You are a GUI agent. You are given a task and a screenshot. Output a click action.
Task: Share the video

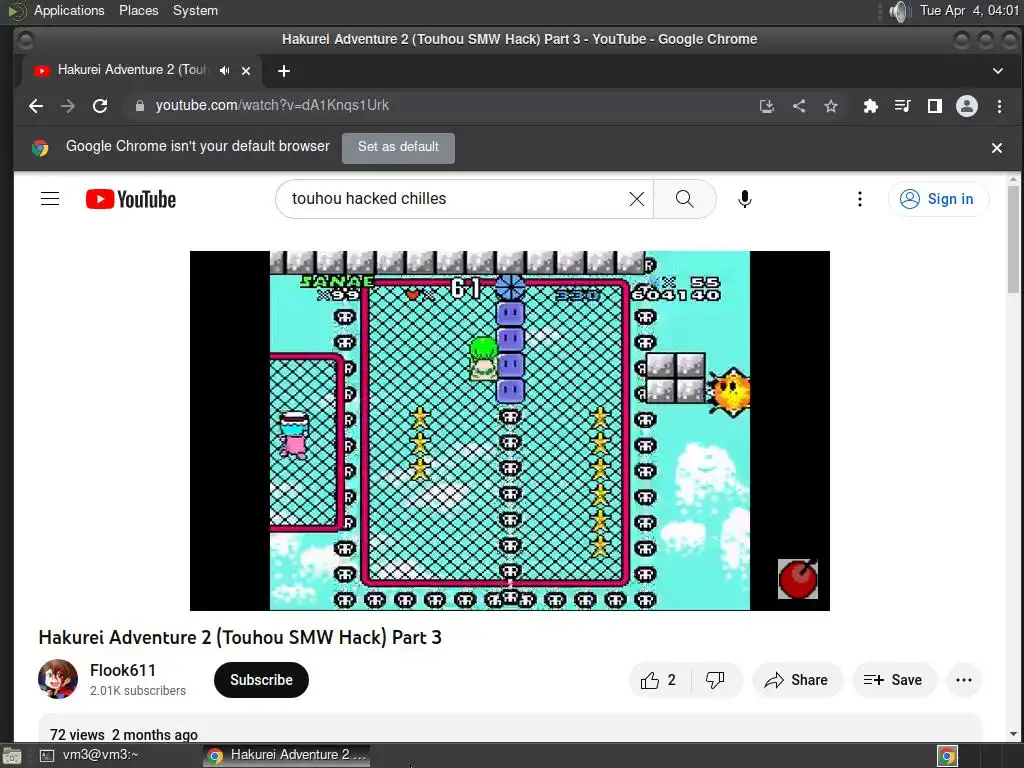pos(797,680)
